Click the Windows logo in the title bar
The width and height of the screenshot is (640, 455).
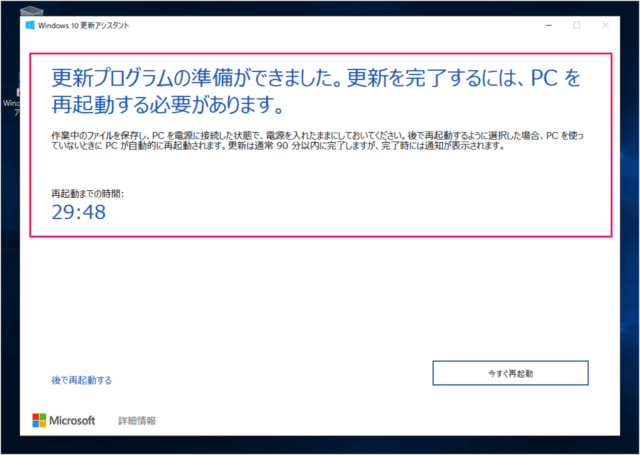(x=31, y=23)
